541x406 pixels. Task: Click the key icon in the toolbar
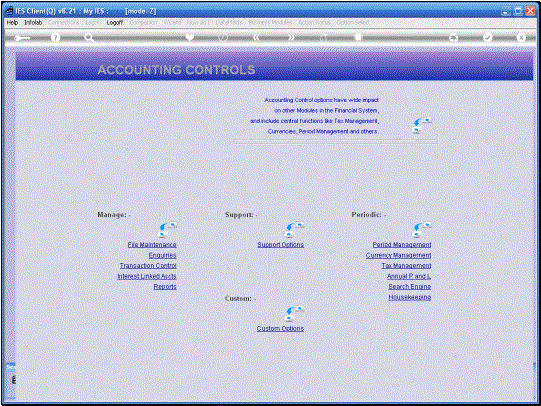22,38
